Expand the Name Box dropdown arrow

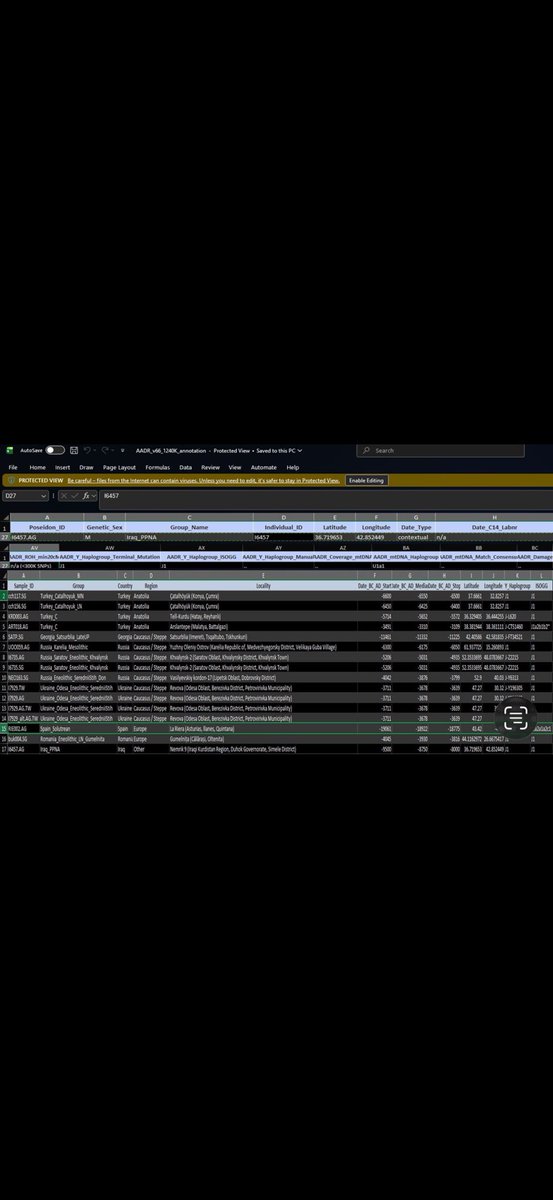point(43,495)
